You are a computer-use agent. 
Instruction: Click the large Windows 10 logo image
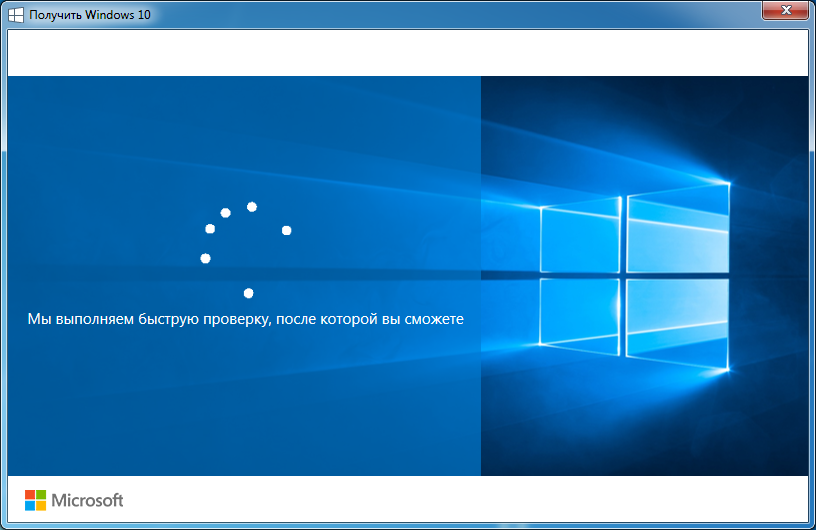635,277
